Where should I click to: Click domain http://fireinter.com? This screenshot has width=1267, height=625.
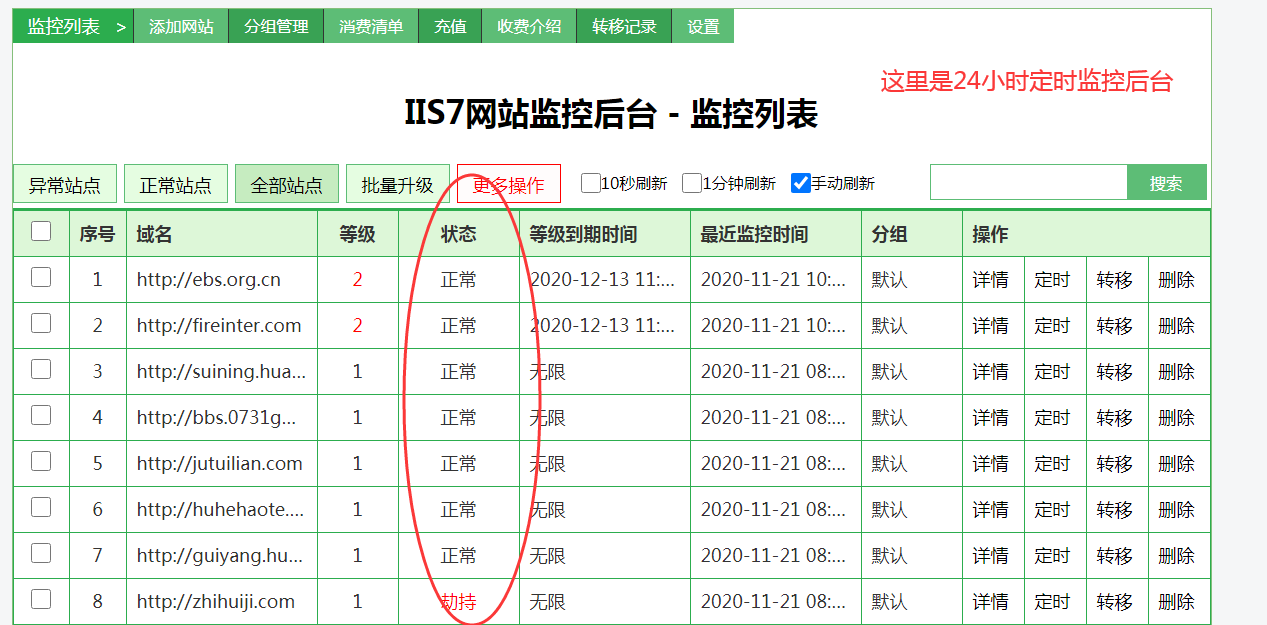coord(219,326)
